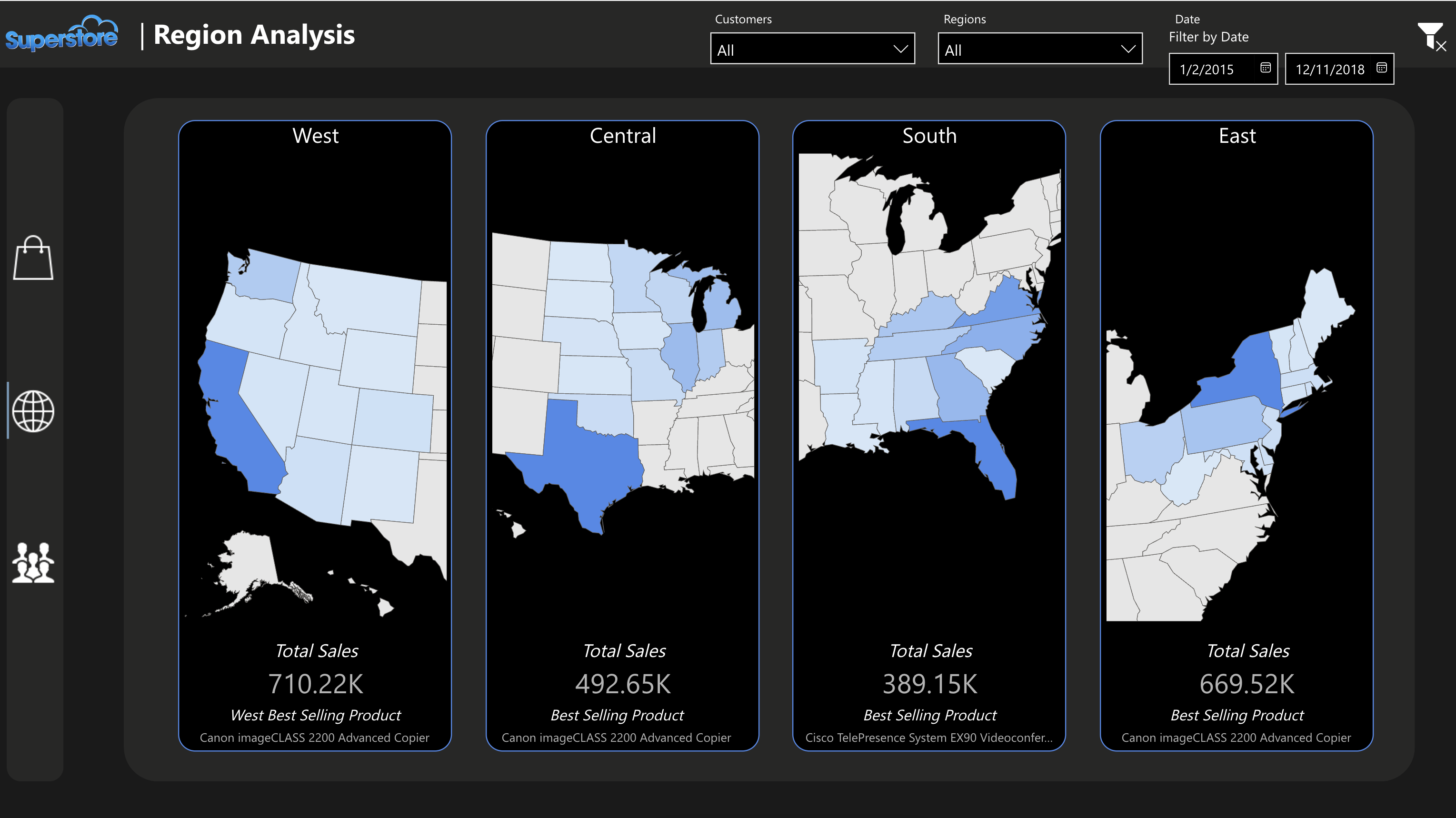Click East total sales 669.52K value
Image resolution: width=1456 pixels, height=818 pixels.
tap(1247, 684)
